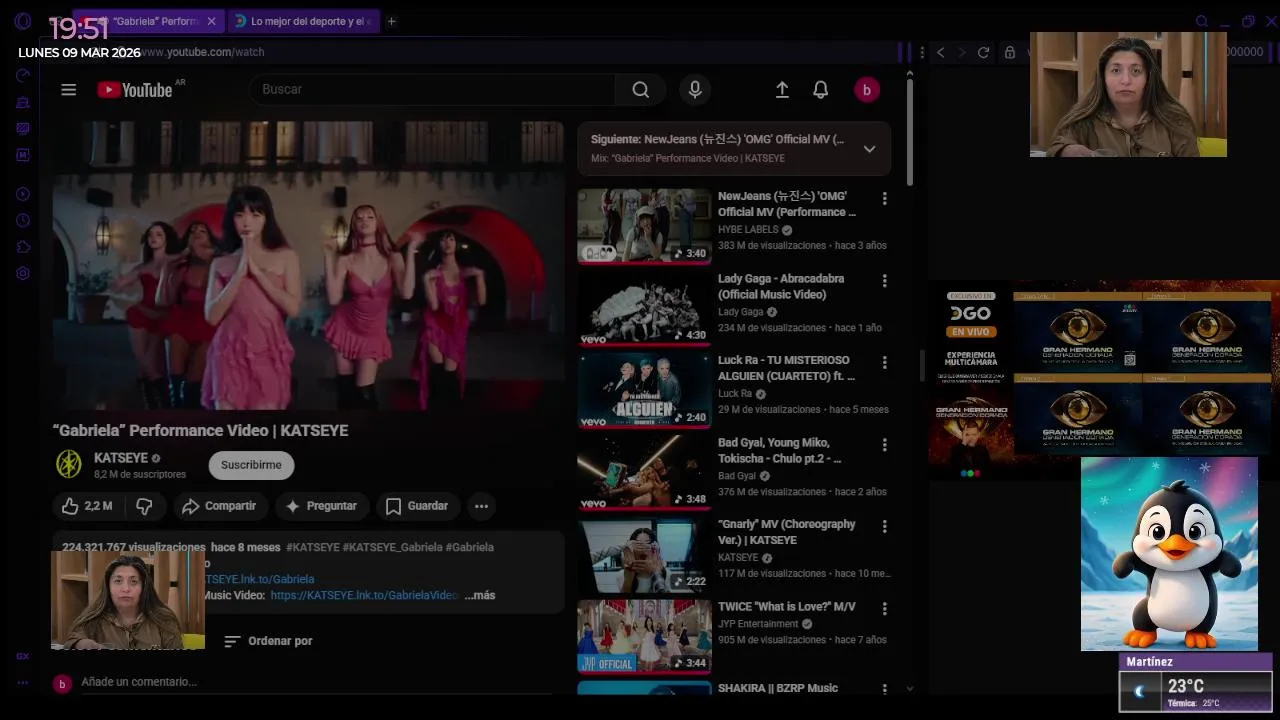Click the Opera GX logo in the corner
Image resolution: width=1280 pixels, height=720 pixels.
click(23, 21)
